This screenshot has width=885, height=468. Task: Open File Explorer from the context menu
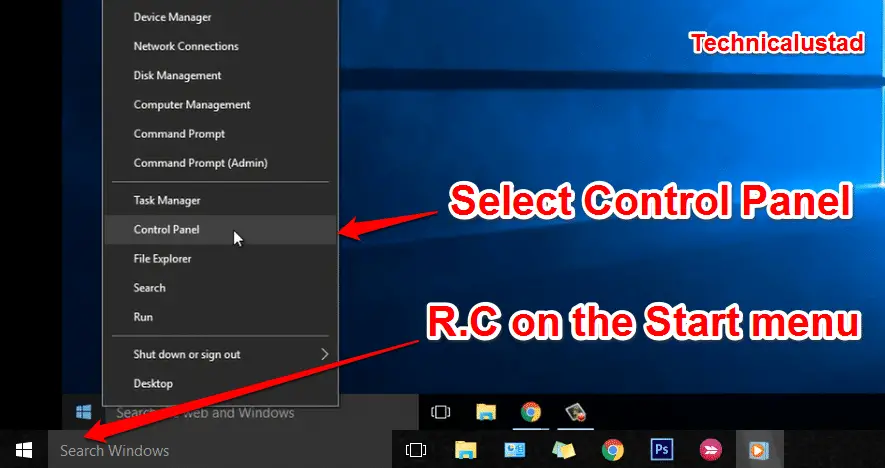(x=162, y=259)
